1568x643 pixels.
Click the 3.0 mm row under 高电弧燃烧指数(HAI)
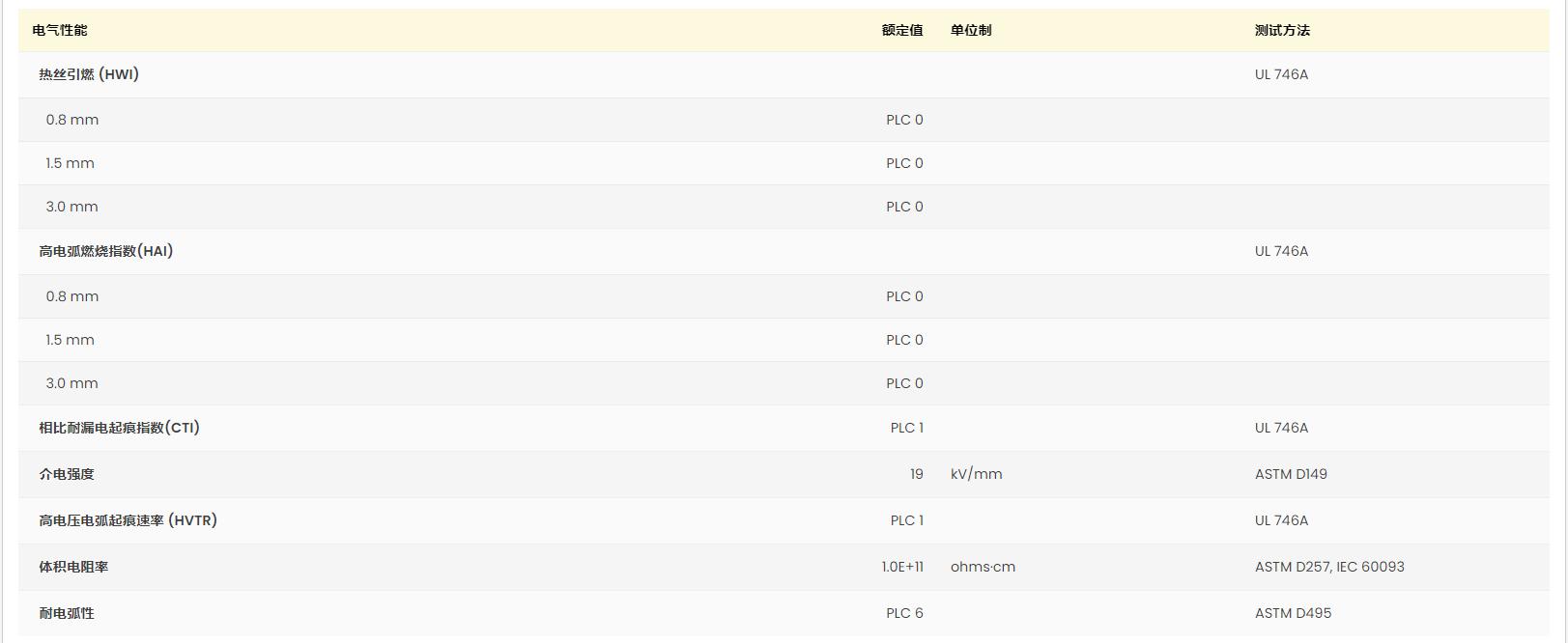tap(72, 383)
